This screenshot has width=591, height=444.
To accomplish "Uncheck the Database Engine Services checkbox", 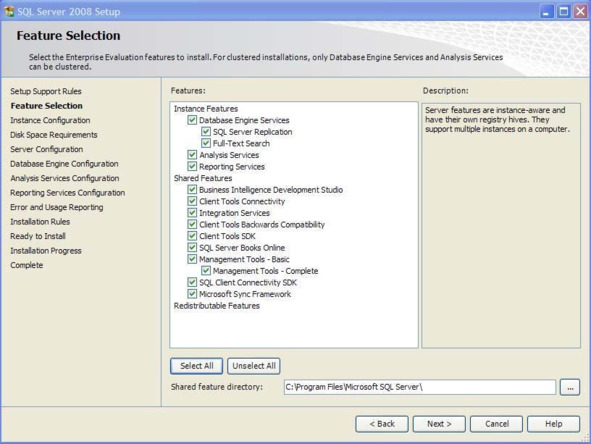I will [x=192, y=120].
